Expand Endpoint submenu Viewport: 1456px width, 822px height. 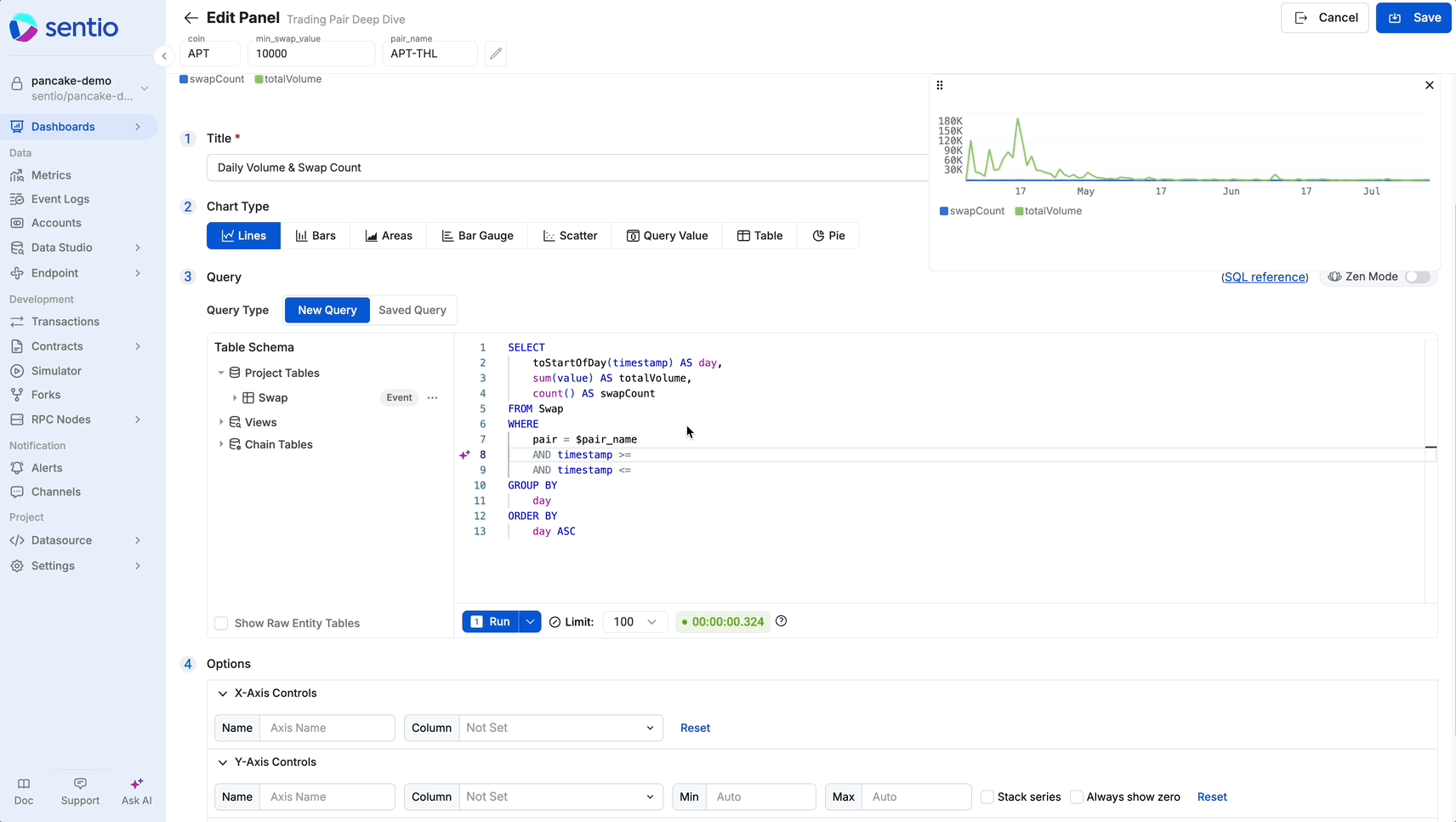[x=138, y=273]
